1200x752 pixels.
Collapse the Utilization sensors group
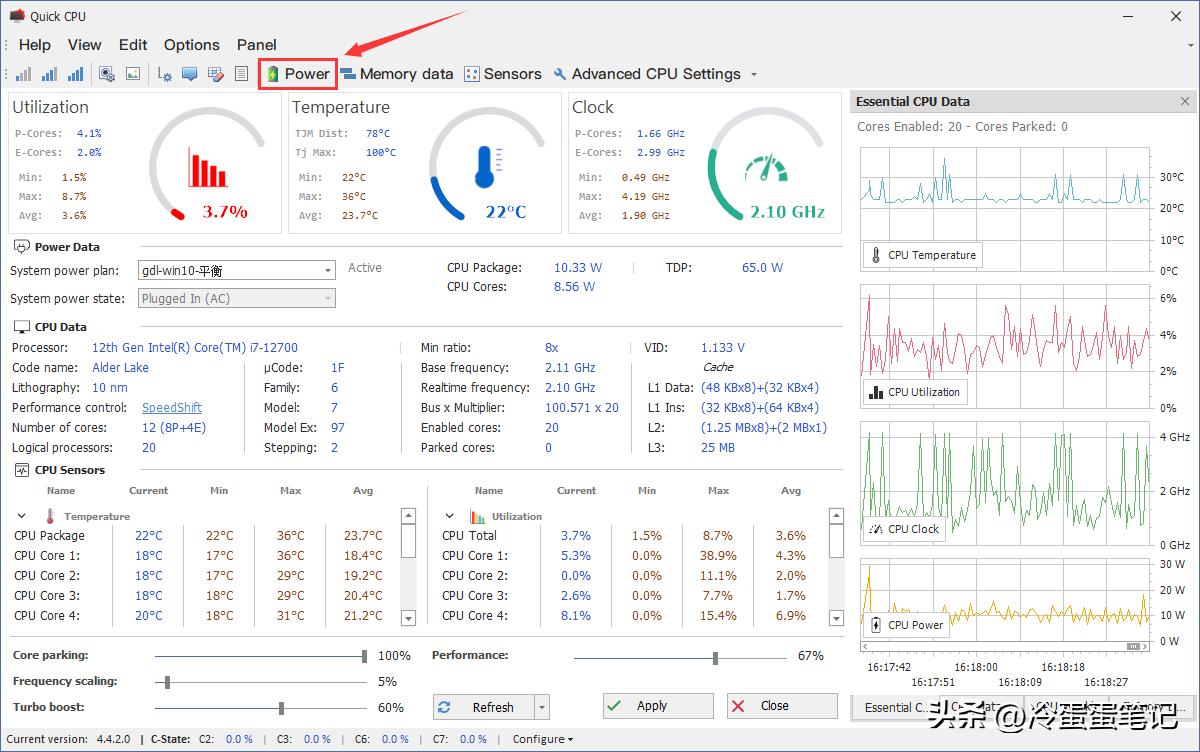coord(448,515)
